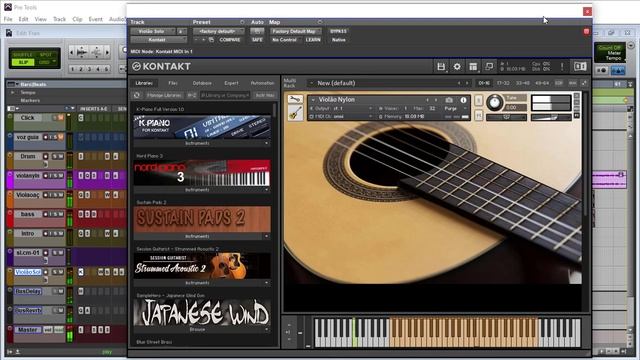This screenshot has height=360, width=640.
Task: Record-enable the Drum track
Action: click(x=46, y=156)
